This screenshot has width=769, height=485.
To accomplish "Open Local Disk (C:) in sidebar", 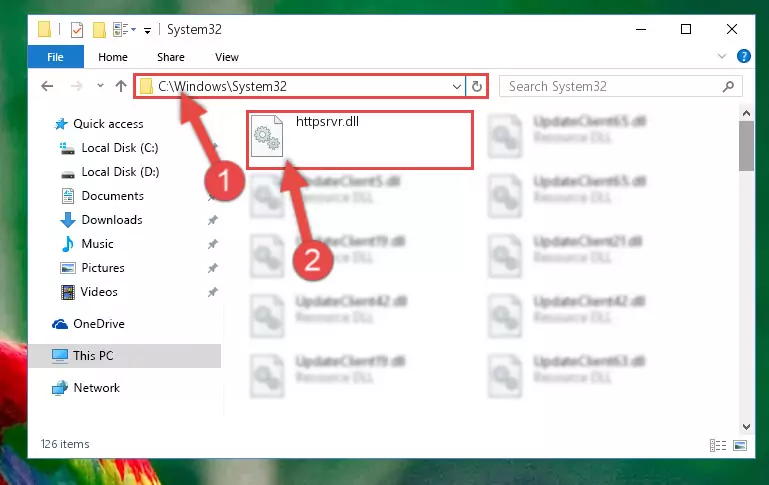I will [x=120, y=148].
